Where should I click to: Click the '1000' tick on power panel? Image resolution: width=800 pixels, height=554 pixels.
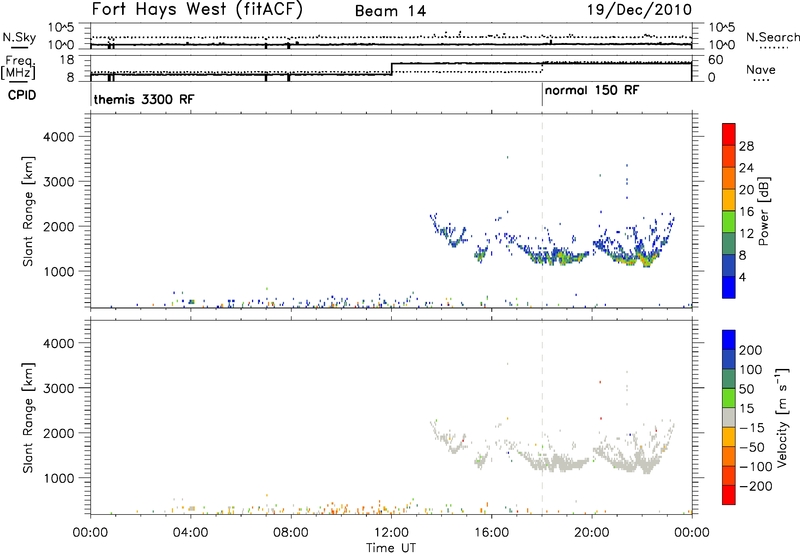click(58, 271)
